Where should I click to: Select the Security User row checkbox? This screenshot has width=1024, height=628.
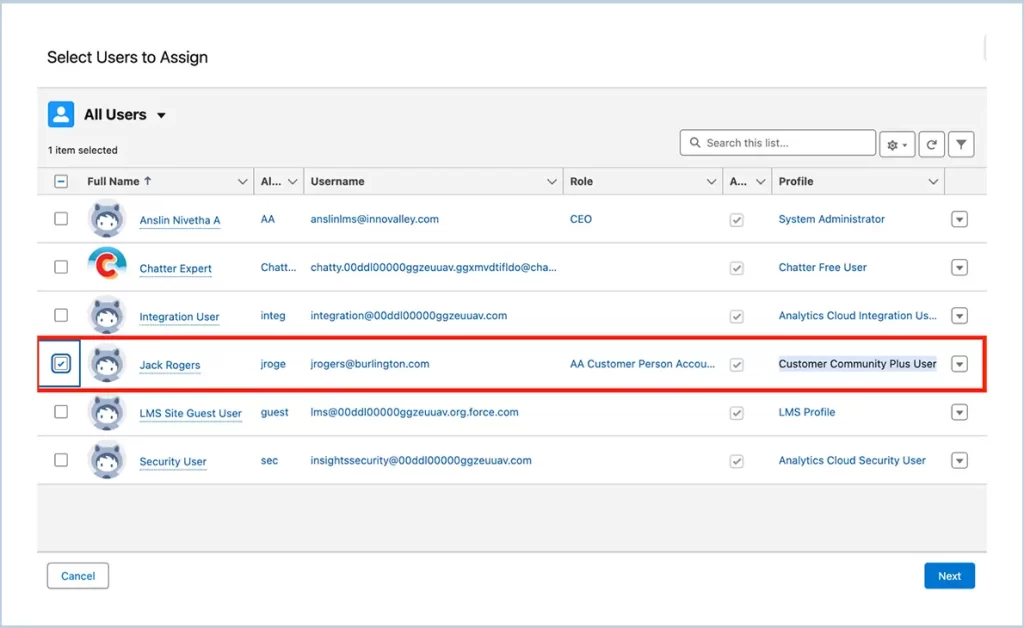pos(61,460)
